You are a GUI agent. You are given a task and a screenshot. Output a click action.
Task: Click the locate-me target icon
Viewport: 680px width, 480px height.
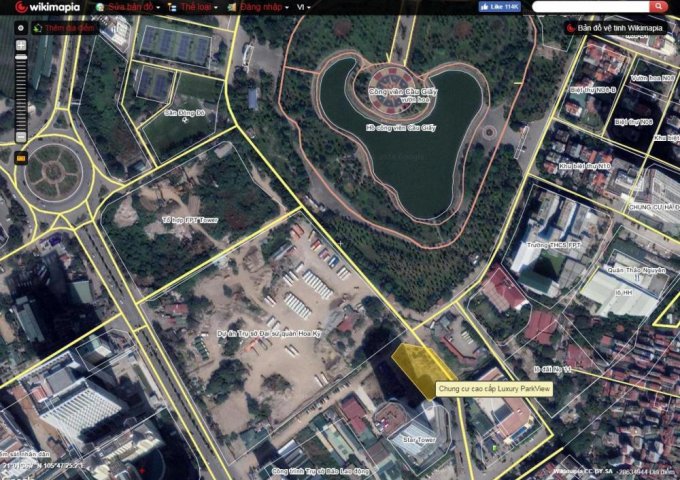tap(21, 28)
